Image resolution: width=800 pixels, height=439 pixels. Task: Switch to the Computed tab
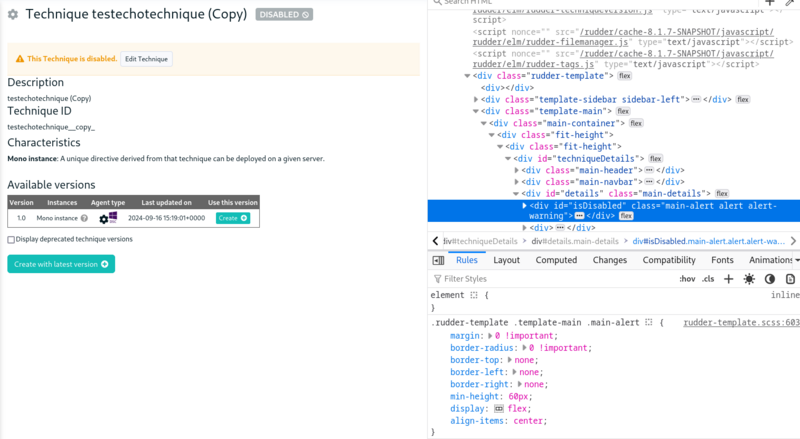(x=556, y=260)
